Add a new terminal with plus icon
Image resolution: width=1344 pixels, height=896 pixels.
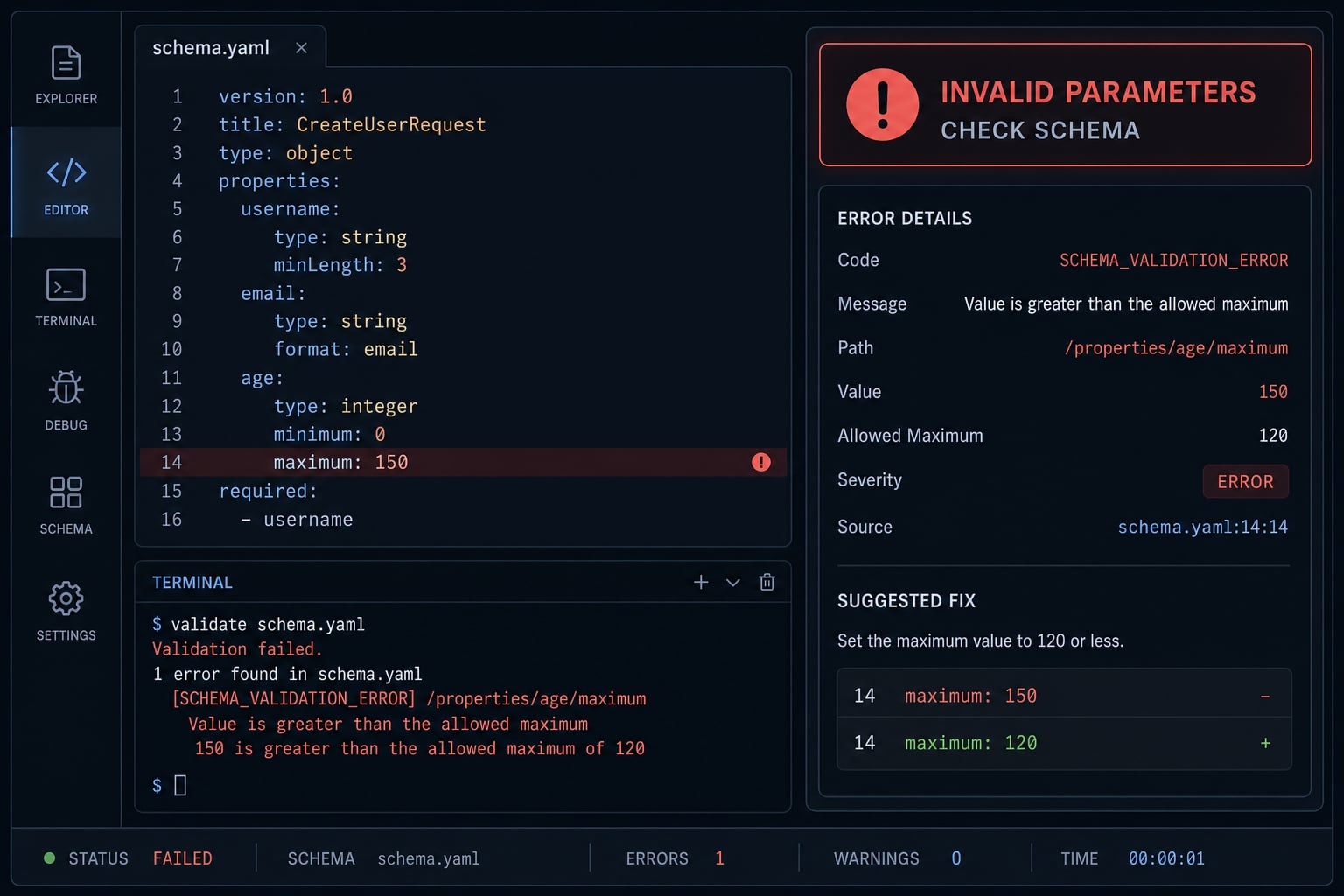701,582
